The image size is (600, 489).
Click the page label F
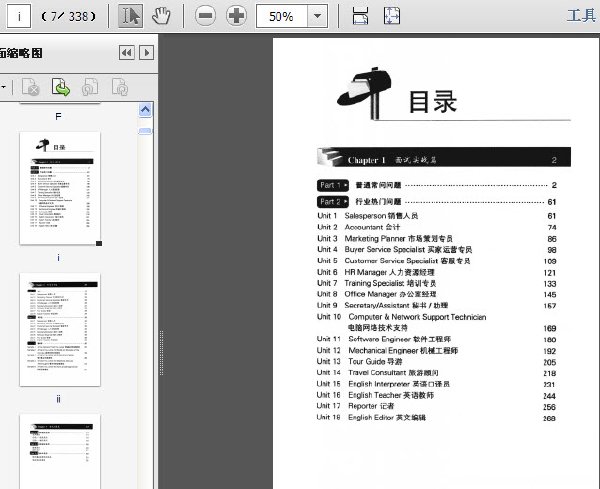tap(58, 117)
